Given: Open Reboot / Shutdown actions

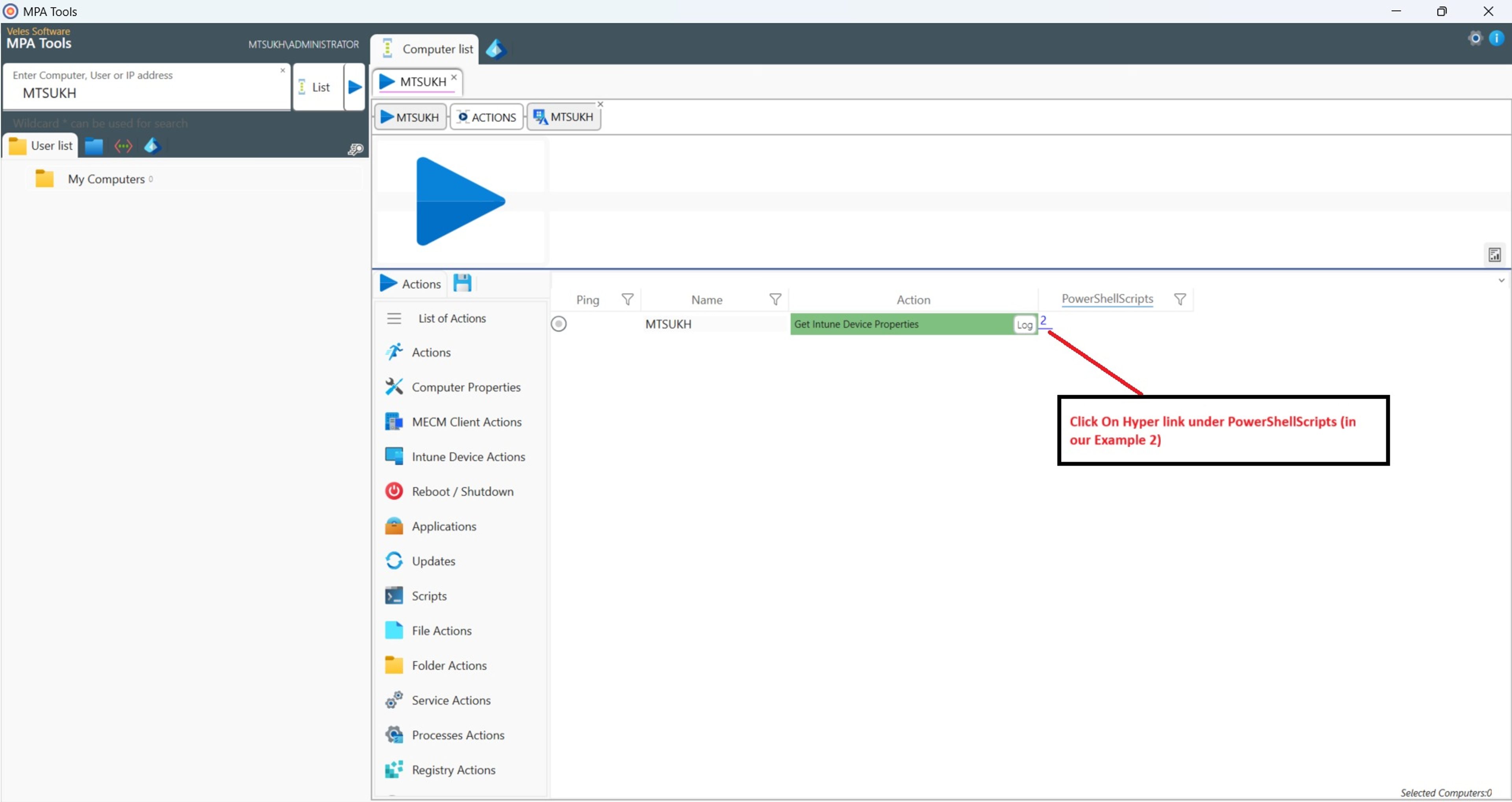Looking at the screenshot, I should [x=449, y=492].
